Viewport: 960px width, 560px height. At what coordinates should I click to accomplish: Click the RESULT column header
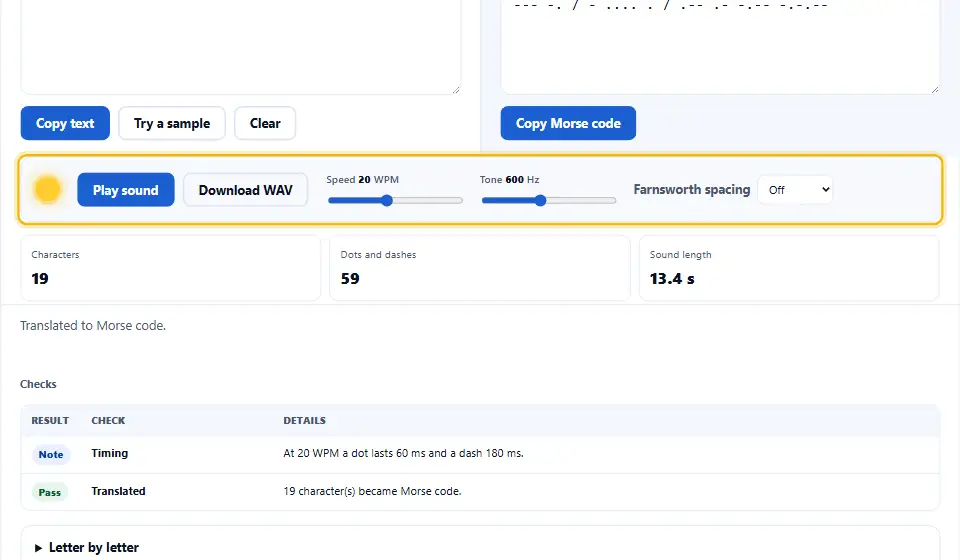coord(50,420)
